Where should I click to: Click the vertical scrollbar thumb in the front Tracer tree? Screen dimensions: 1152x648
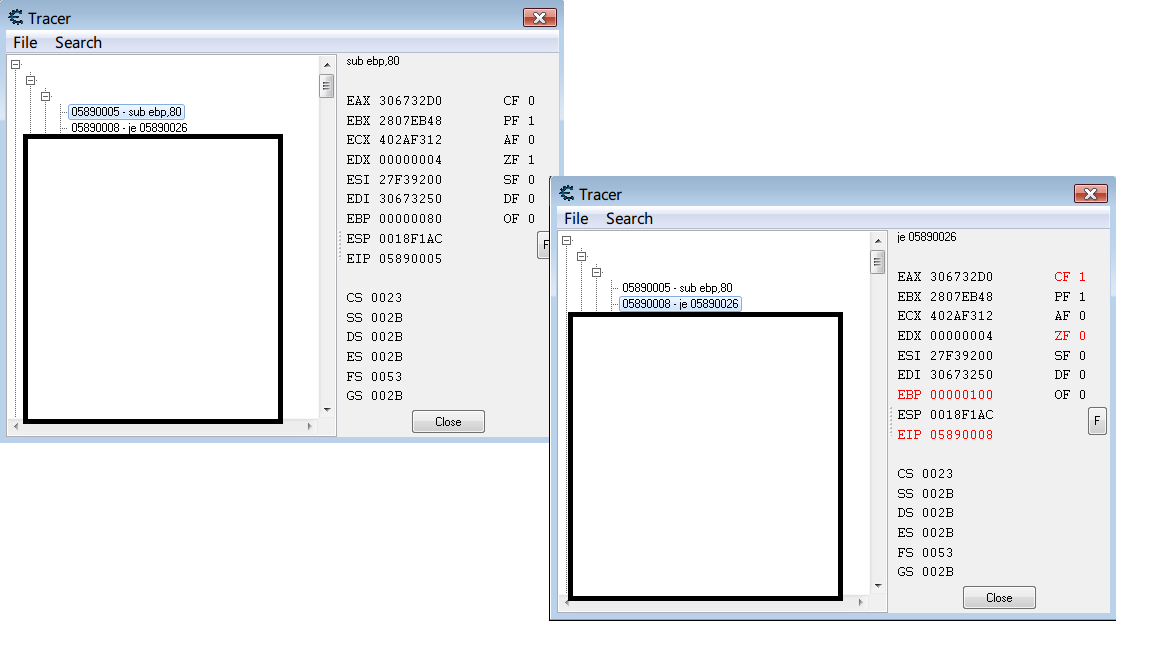[x=877, y=262]
